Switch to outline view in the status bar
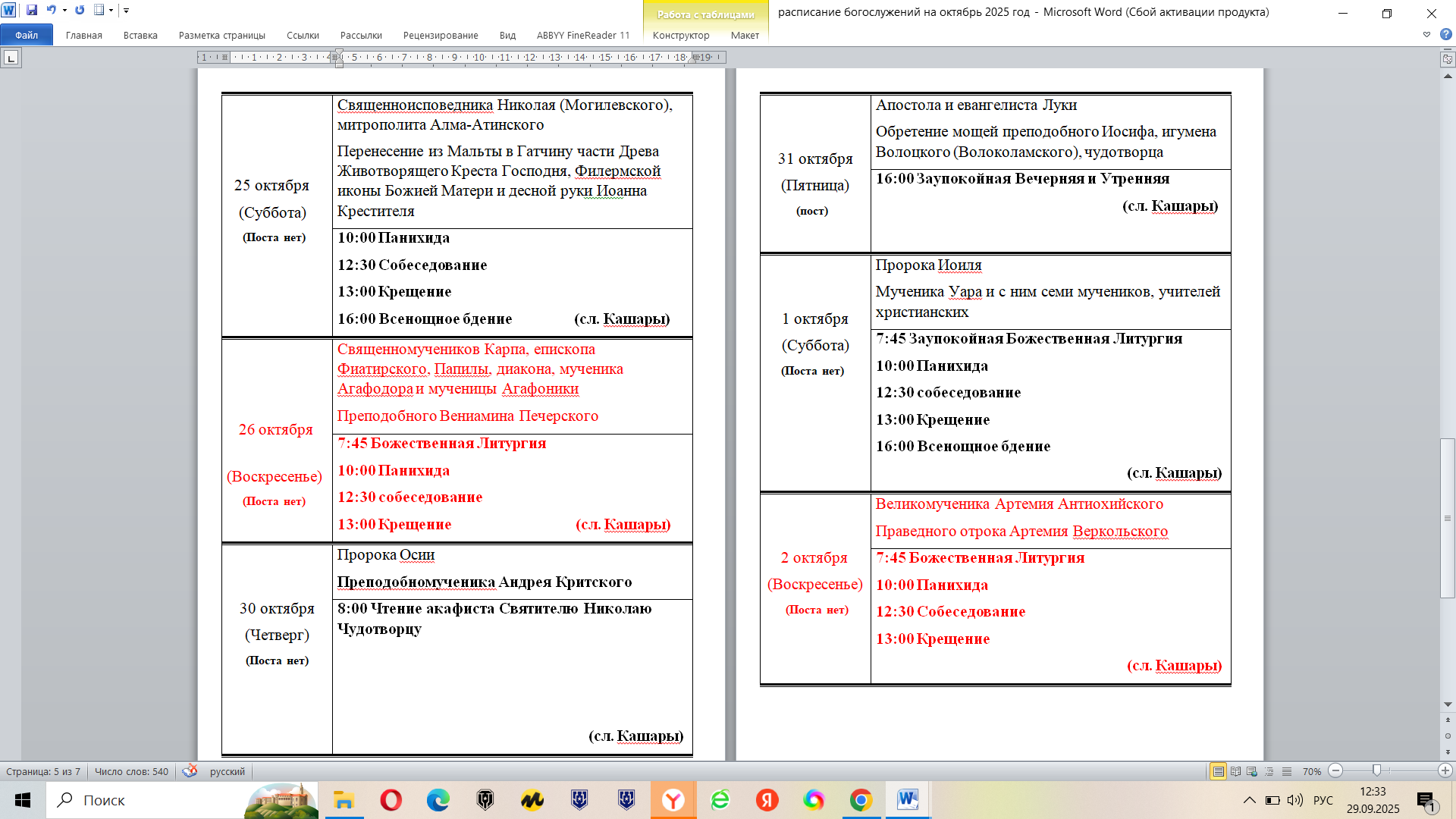Image resolution: width=1456 pixels, height=819 pixels. (x=1269, y=771)
